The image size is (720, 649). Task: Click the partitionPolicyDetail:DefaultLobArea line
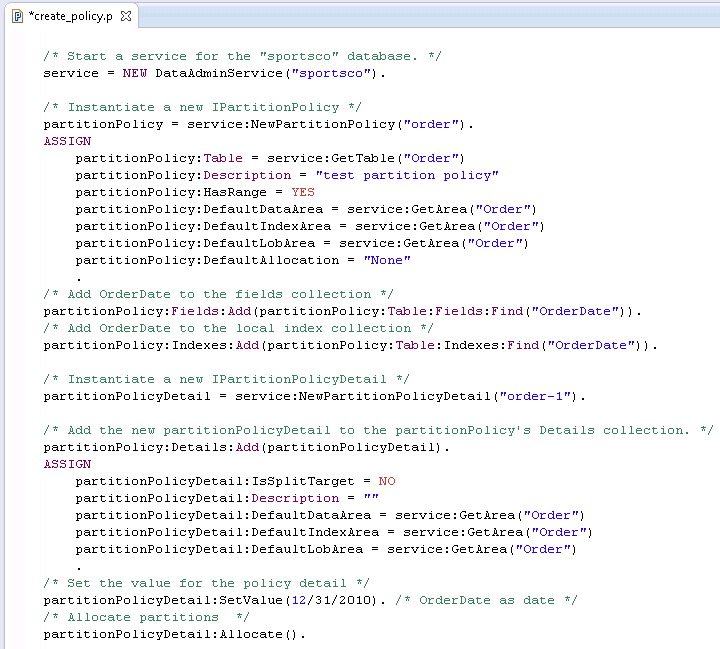click(326, 549)
